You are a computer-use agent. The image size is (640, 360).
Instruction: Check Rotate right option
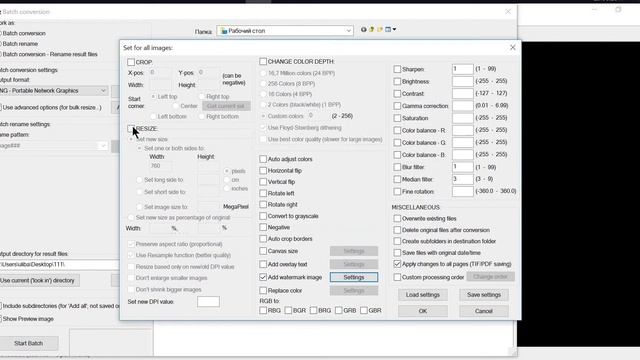[x=263, y=204]
